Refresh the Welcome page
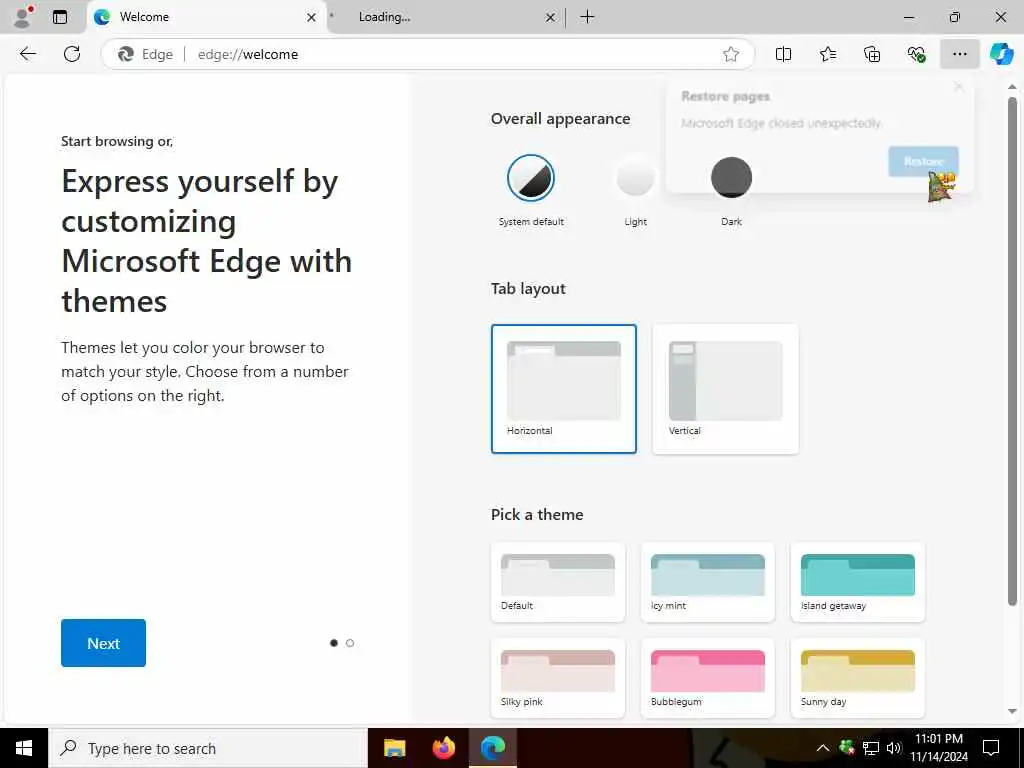This screenshot has height=768, width=1024. (x=72, y=54)
